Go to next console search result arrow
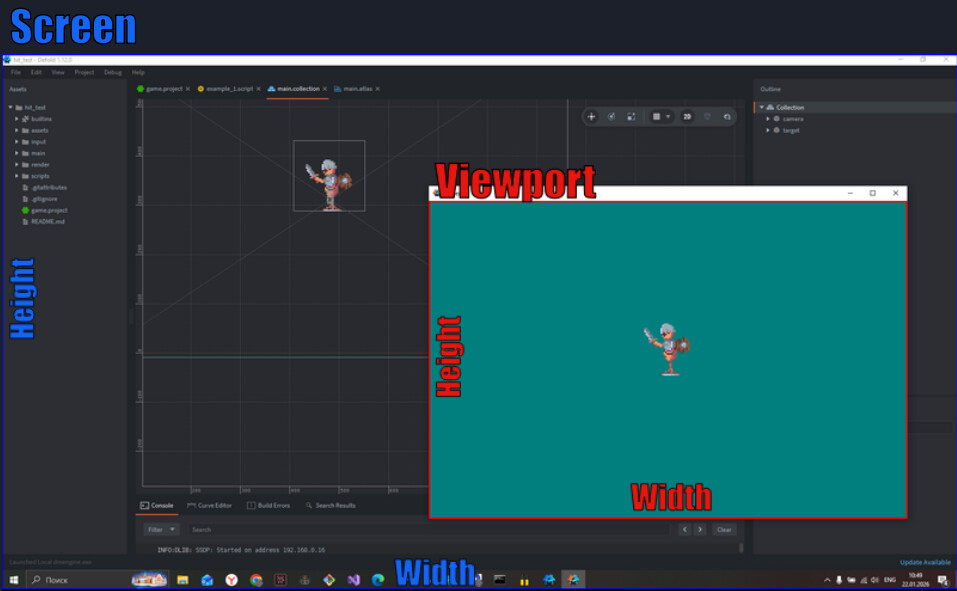The width and height of the screenshot is (957, 591). [x=699, y=529]
